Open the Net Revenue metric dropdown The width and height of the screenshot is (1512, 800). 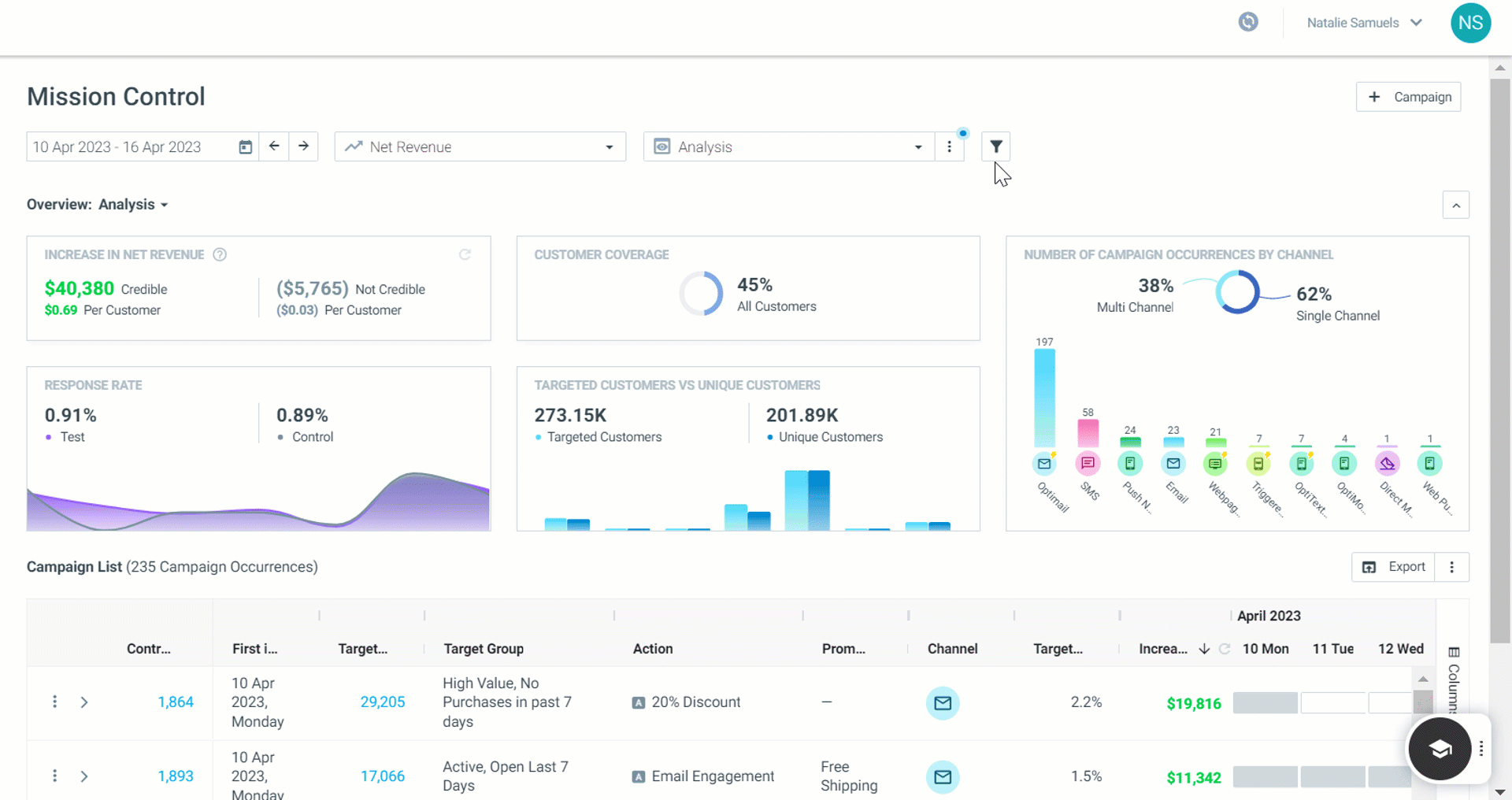tap(480, 147)
